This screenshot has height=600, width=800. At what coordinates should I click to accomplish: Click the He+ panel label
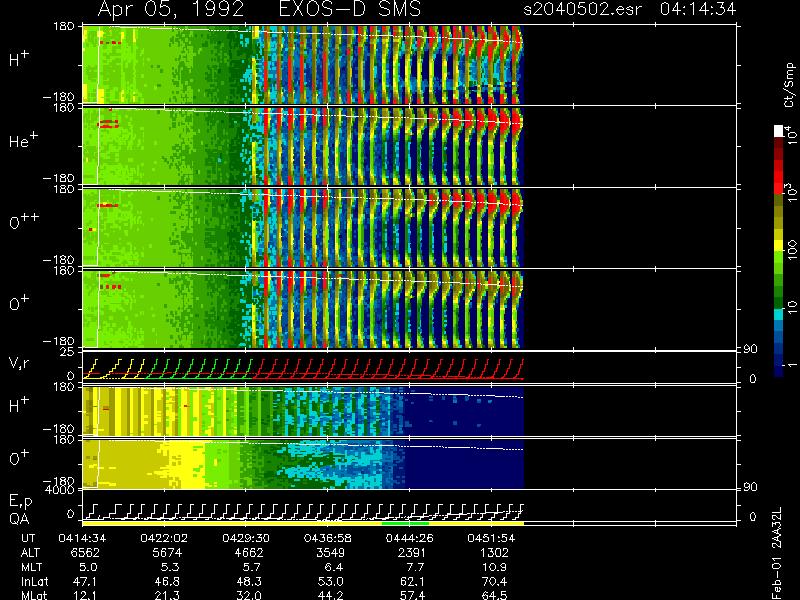pyautogui.click(x=23, y=140)
